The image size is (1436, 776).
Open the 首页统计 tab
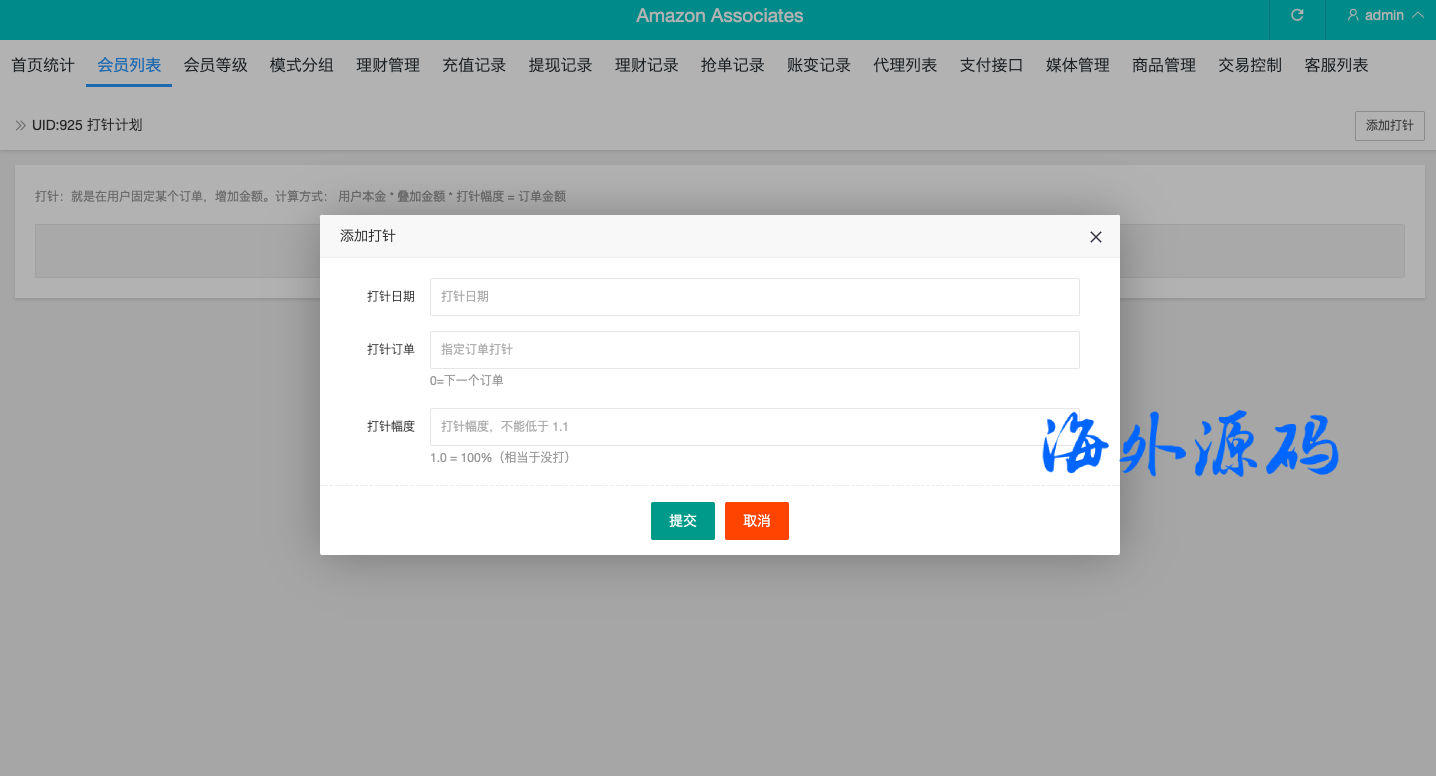pos(43,66)
